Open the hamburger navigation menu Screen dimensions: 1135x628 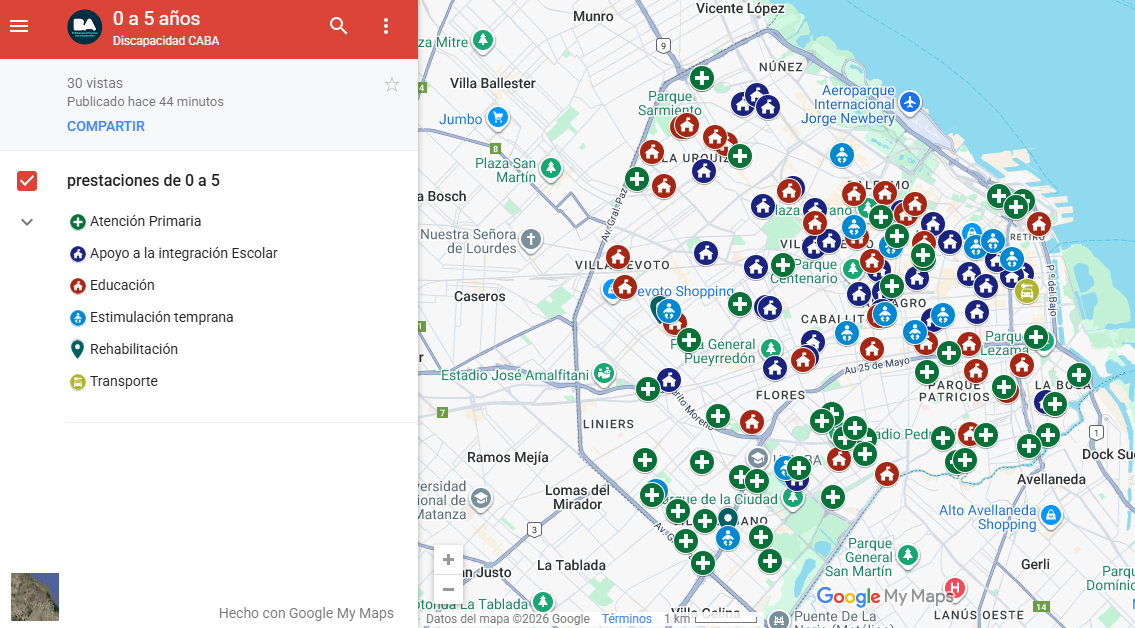[19, 26]
